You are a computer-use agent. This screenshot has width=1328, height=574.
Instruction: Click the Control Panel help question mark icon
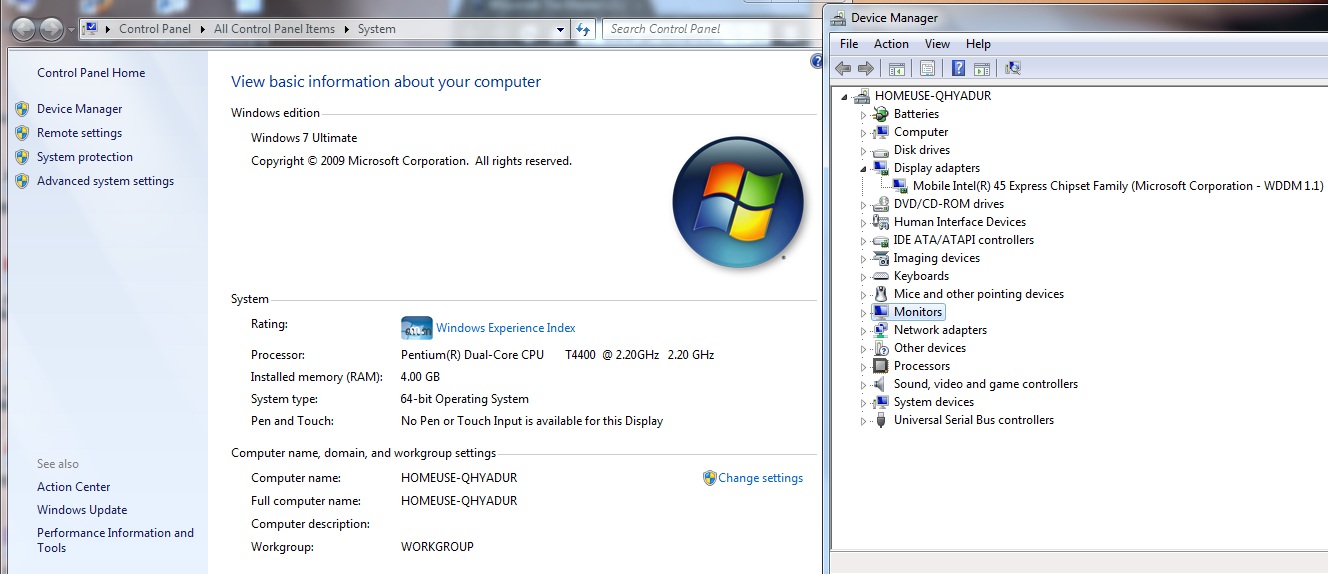pyautogui.click(x=816, y=62)
